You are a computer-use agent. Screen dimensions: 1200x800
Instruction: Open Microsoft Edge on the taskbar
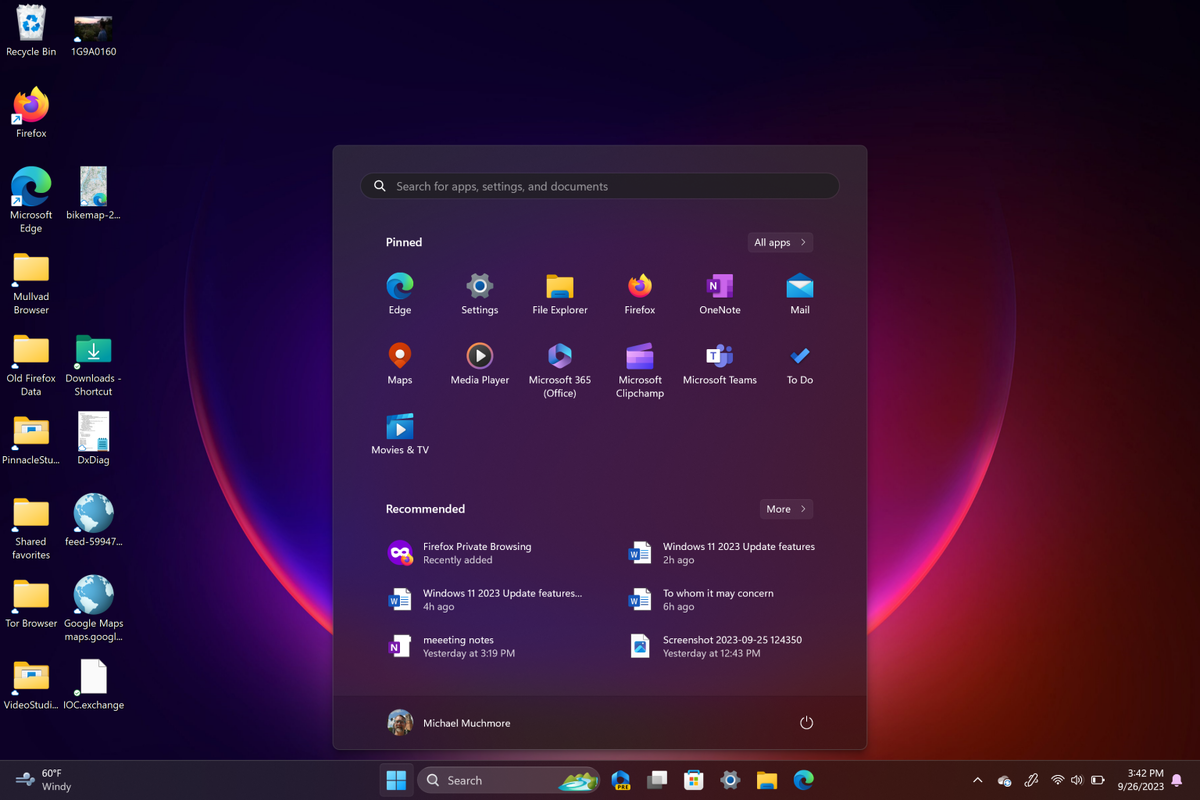[803, 780]
